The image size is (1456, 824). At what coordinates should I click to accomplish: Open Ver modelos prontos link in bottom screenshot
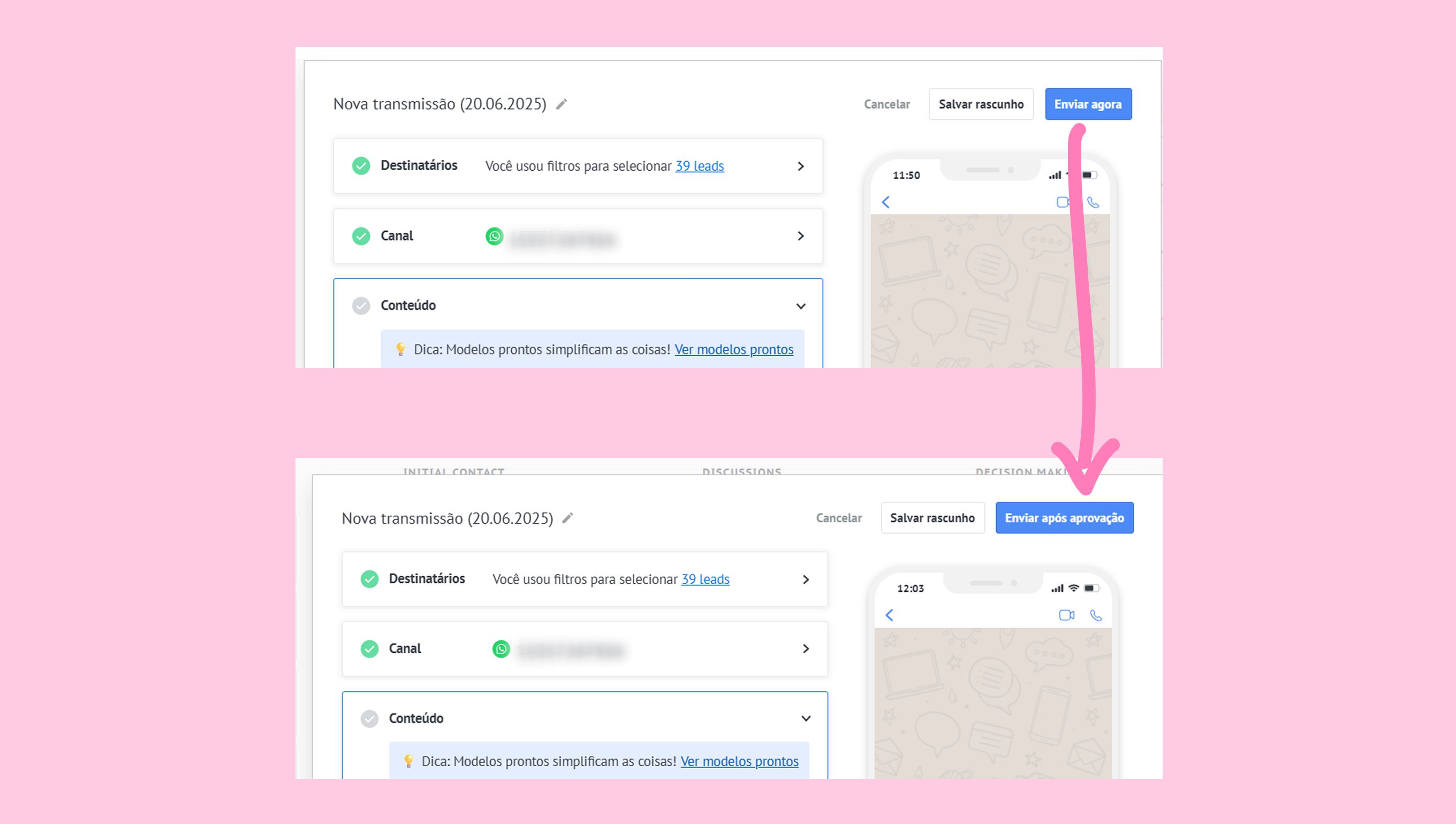tap(739, 761)
